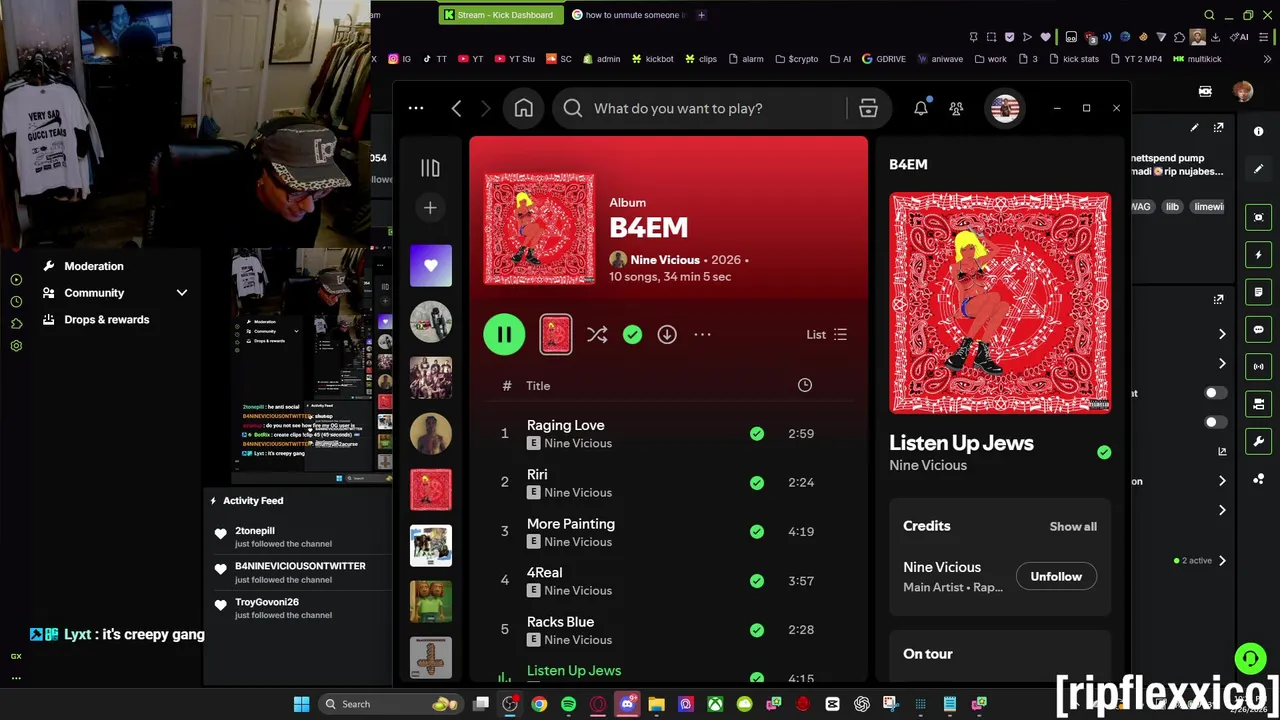The image size is (1280, 720).
Task: Click the info icon in Kick right rail
Action: pos(1259,131)
